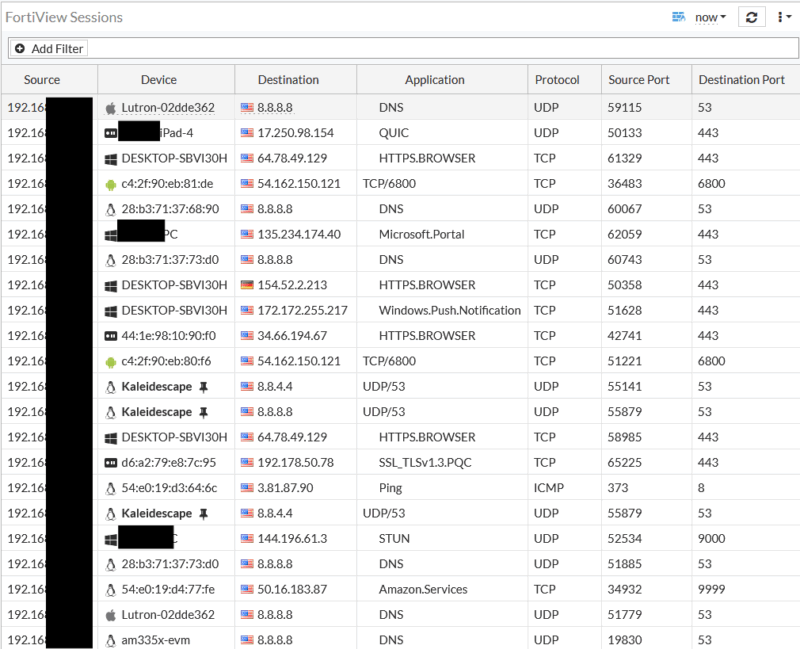Click the plus icon in Add Filter
The image size is (800, 649).
20,48
